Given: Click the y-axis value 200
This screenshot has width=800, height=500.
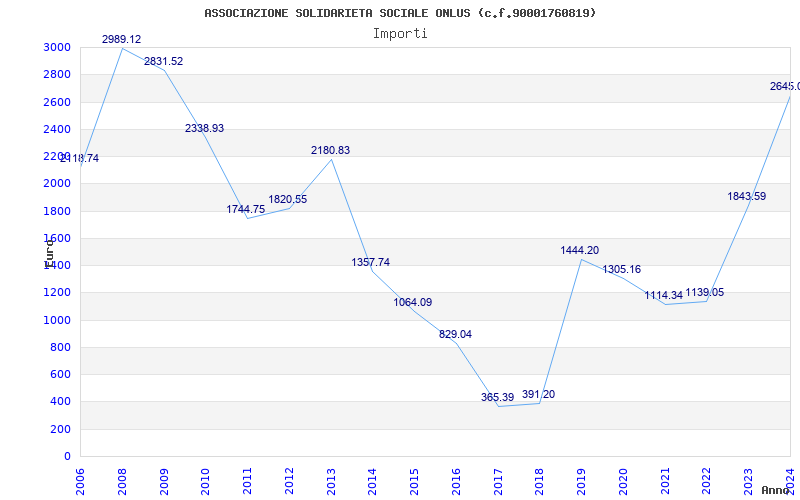Looking at the screenshot, I should coord(60,430).
